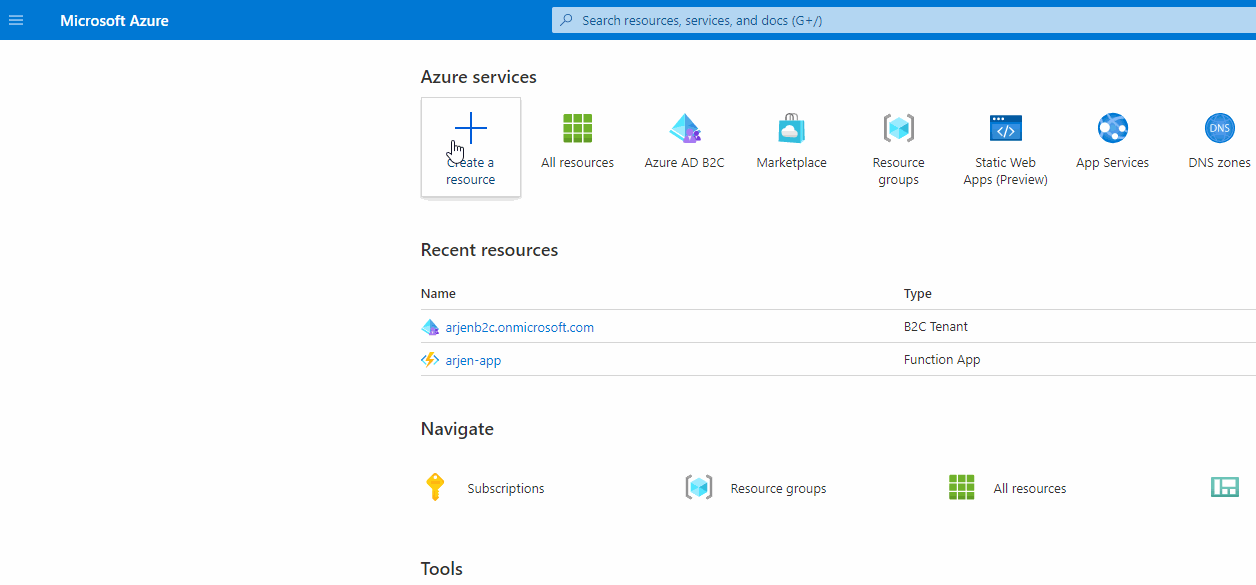Open Azure AD B2C service icon
Screen dimensions: 1256x585
coord(685,128)
